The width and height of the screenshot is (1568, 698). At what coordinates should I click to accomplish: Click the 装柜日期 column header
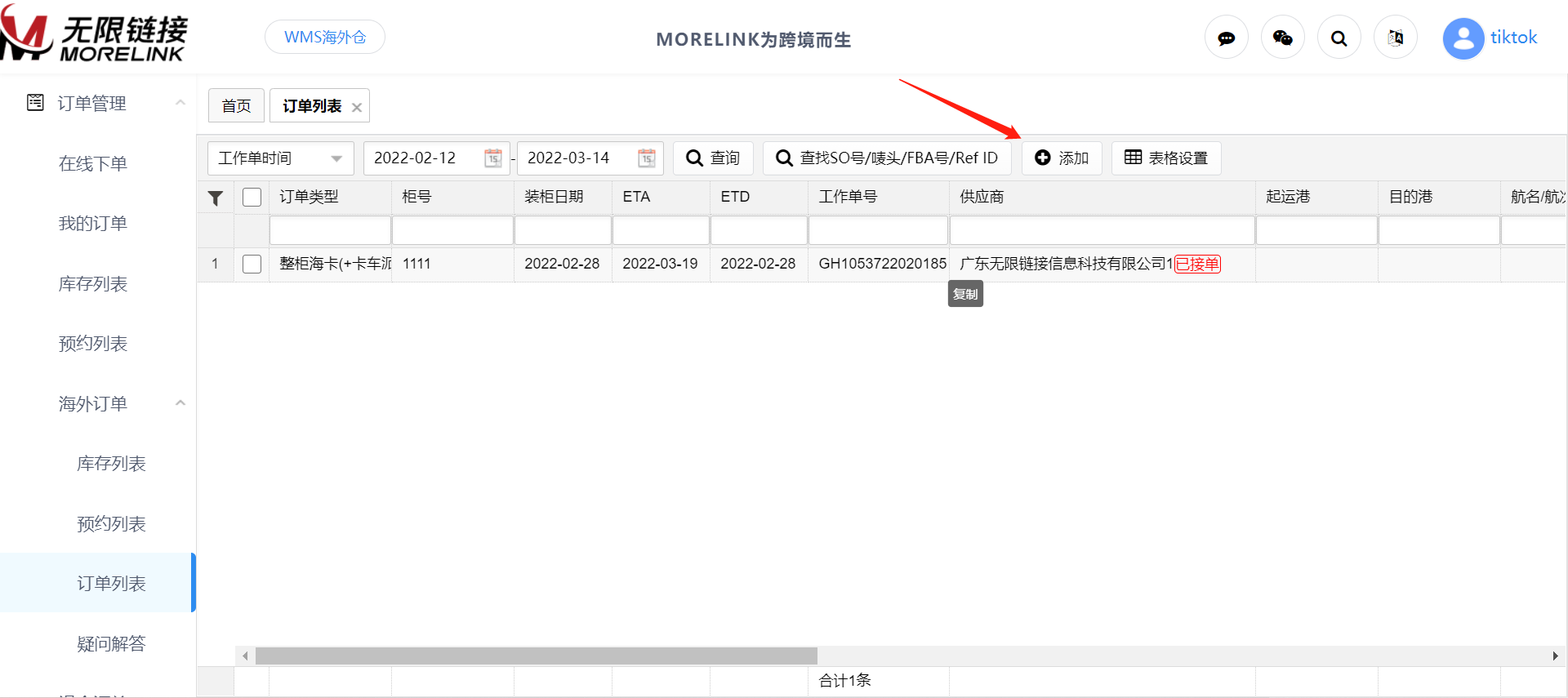pyautogui.click(x=563, y=197)
